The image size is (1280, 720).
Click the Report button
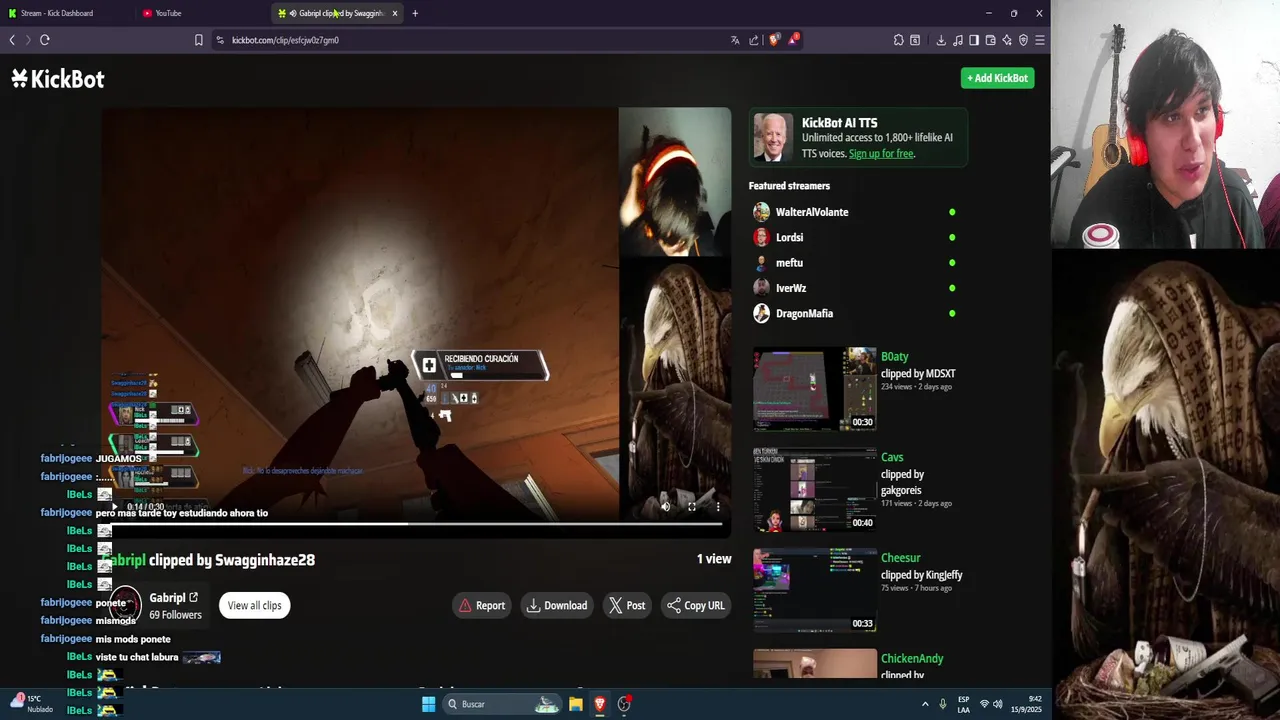[482, 605]
